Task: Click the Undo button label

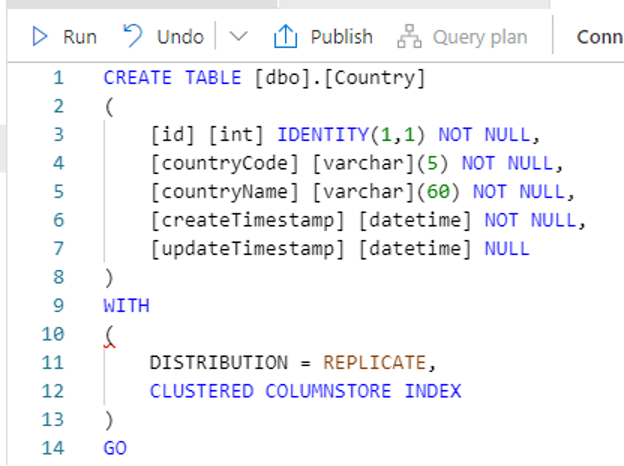Action: (180, 37)
